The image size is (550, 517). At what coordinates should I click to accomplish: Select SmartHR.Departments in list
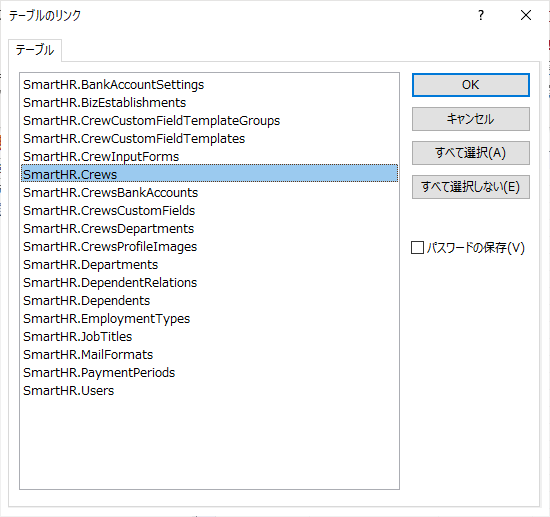point(209,265)
